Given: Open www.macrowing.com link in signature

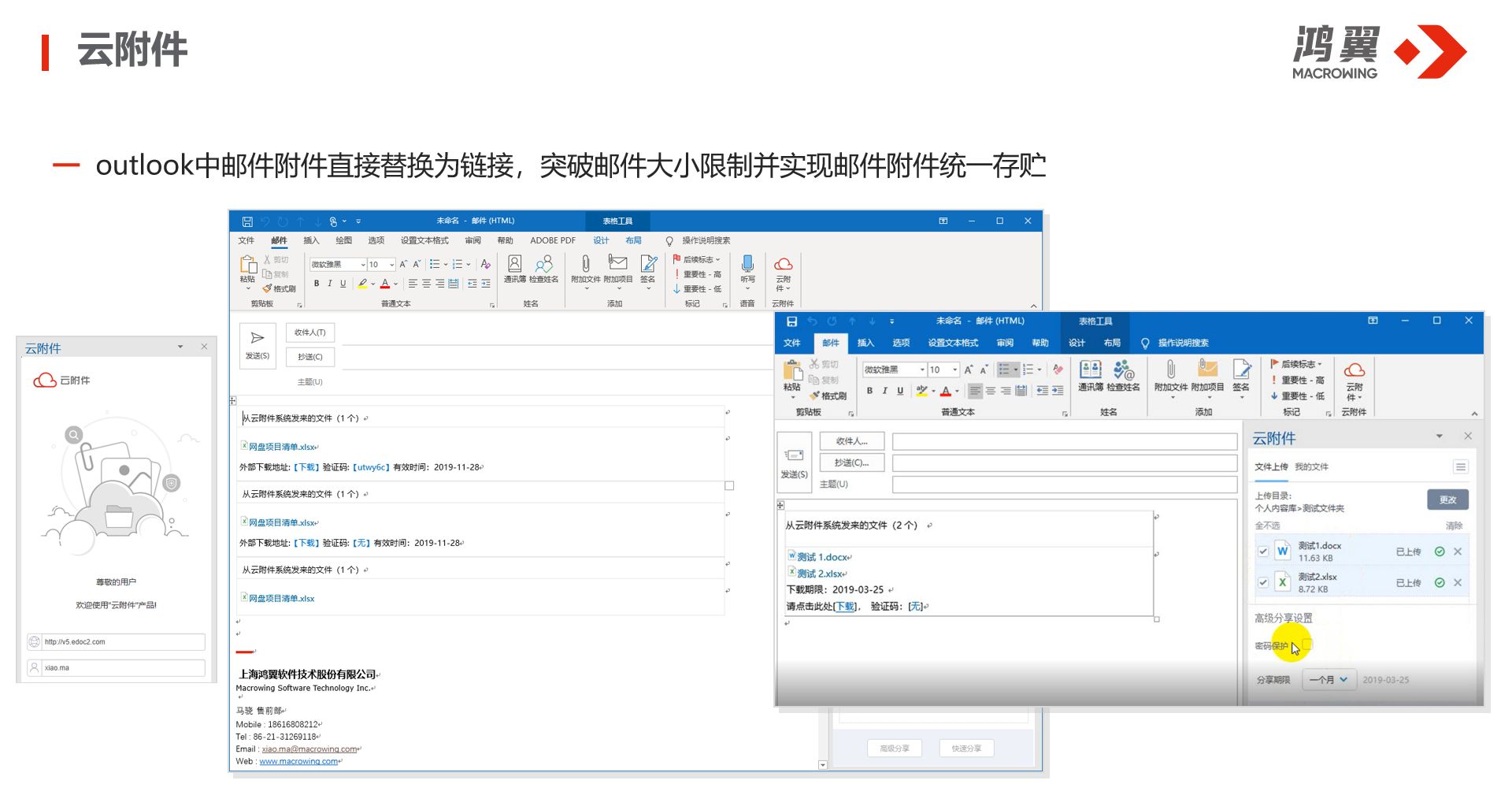Looking at the screenshot, I should pyautogui.click(x=298, y=761).
